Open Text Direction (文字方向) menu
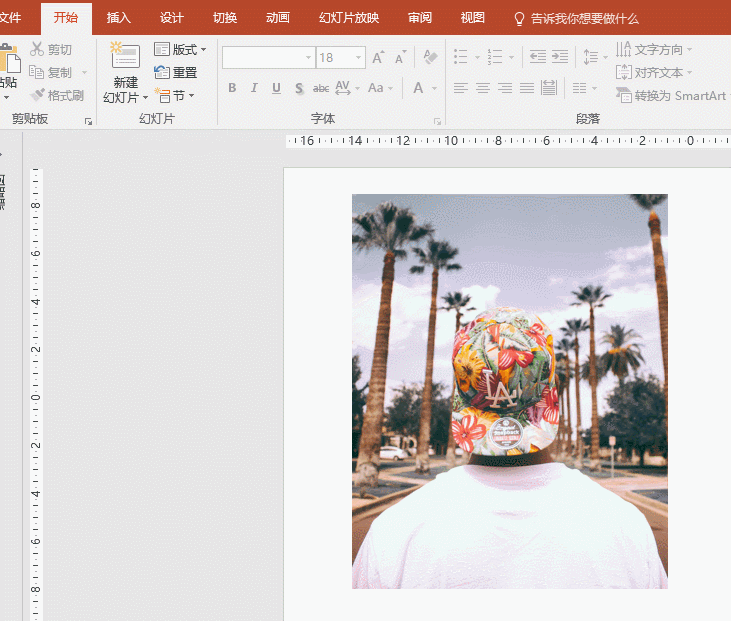 tap(653, 49)
